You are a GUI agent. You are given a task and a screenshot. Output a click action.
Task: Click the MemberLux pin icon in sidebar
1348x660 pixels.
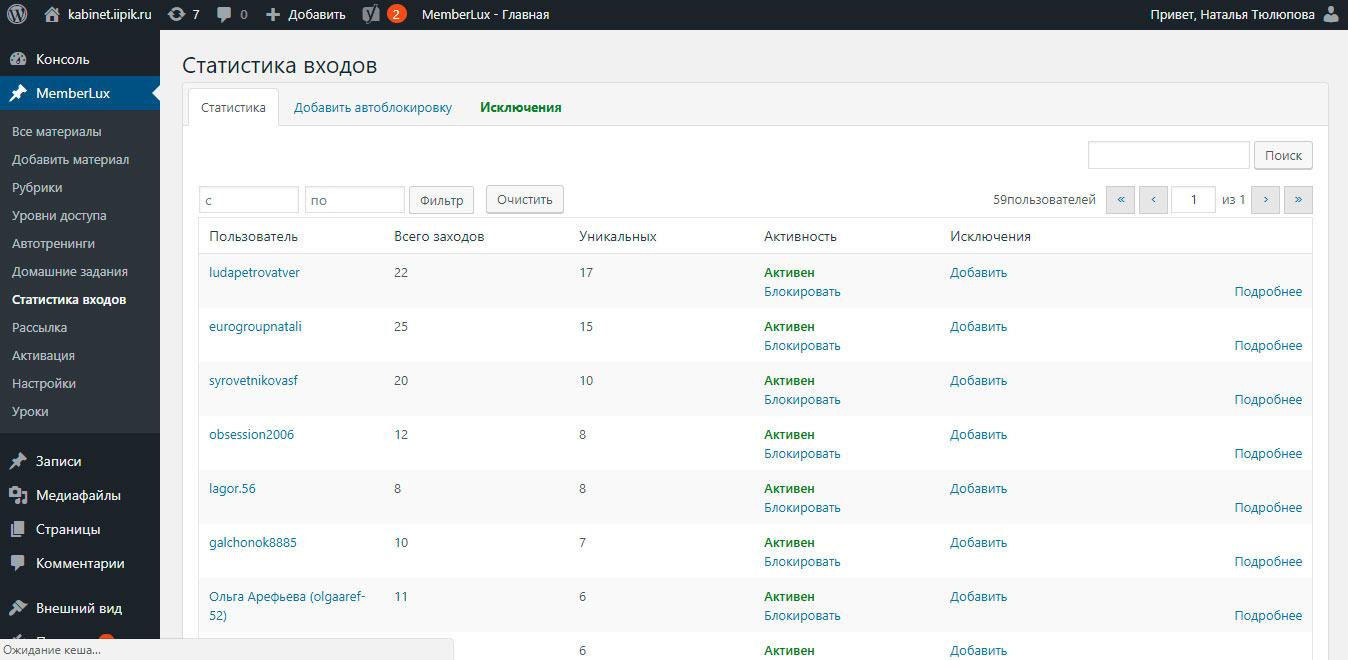click(18, 93)
